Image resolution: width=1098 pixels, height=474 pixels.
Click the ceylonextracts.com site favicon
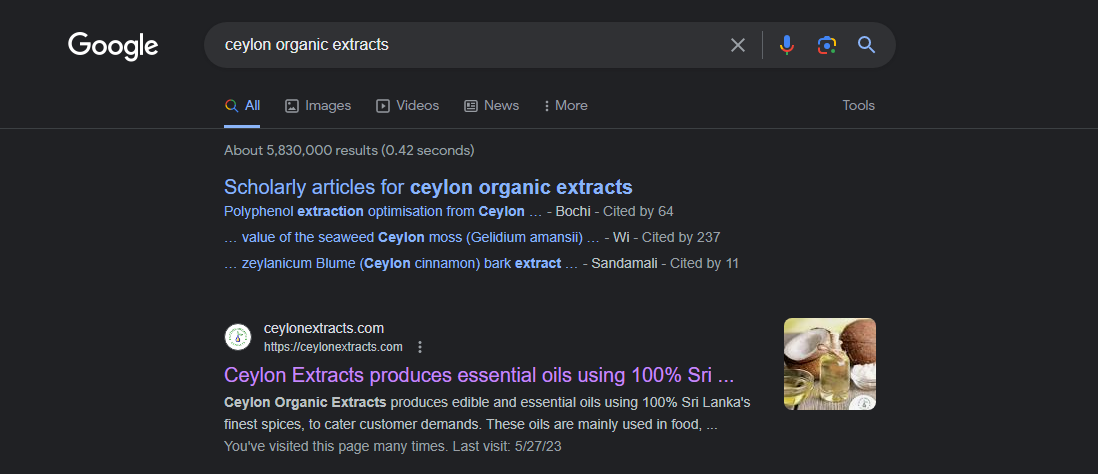pyautogui.click(x=238, y=337)
